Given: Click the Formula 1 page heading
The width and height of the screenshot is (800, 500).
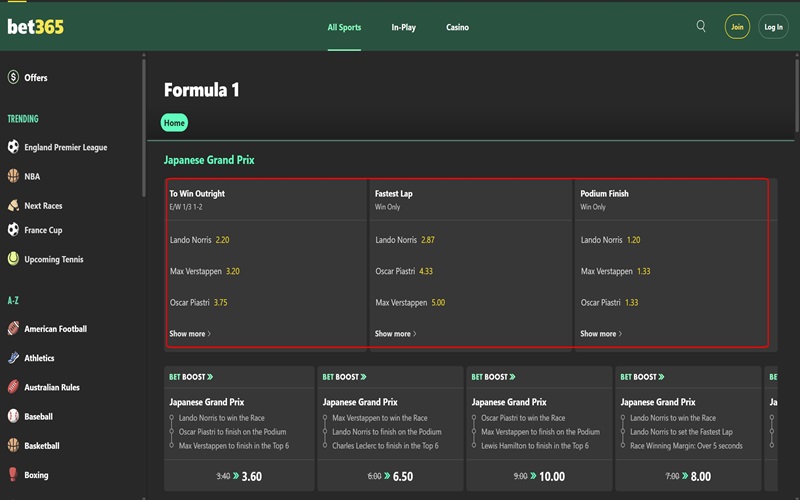Looking at the screenshot, I should [x=202, y=90].
